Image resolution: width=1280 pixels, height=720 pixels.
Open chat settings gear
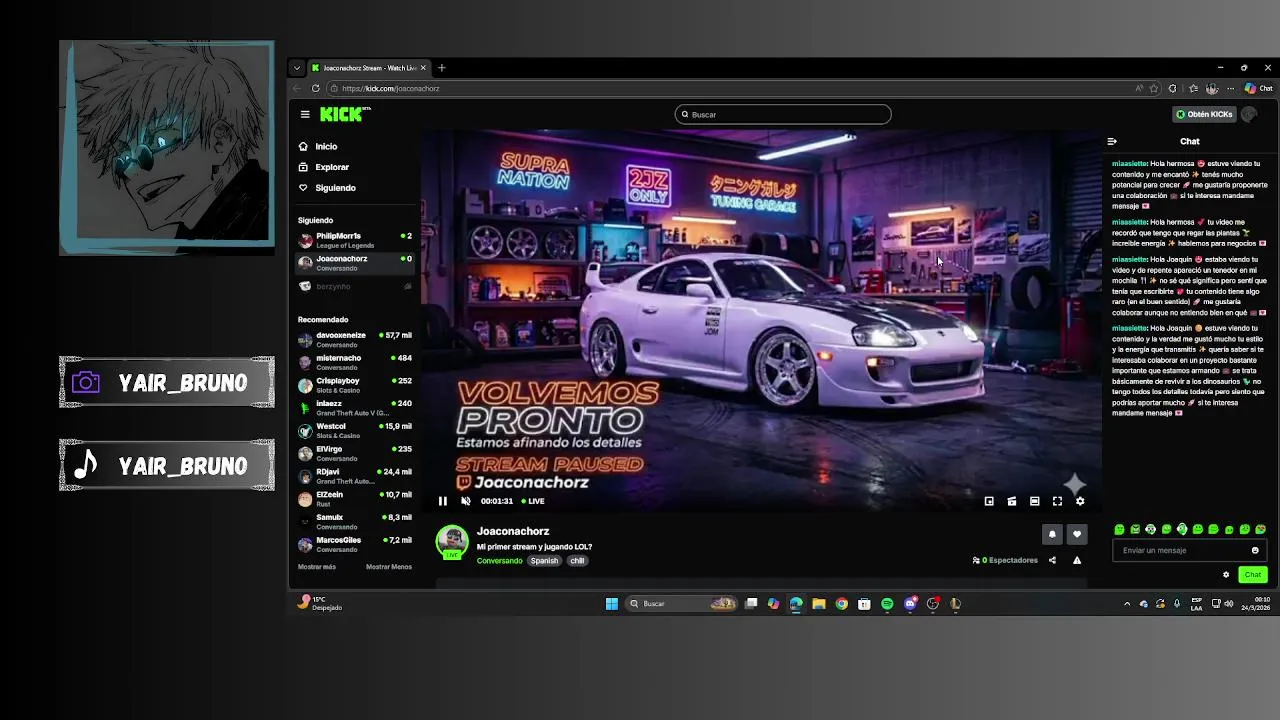pos(1226,574)
